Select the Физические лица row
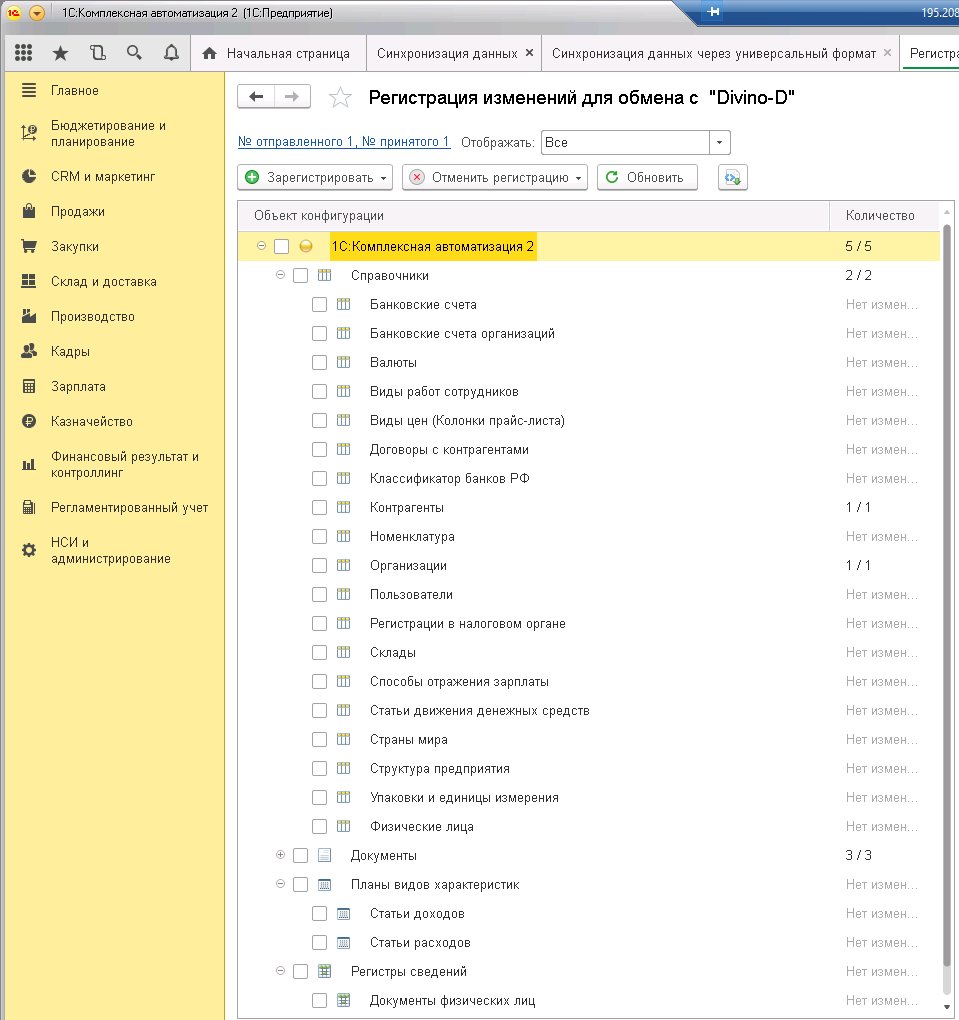Screen dimensions: 959x1020 coord(589,827)
